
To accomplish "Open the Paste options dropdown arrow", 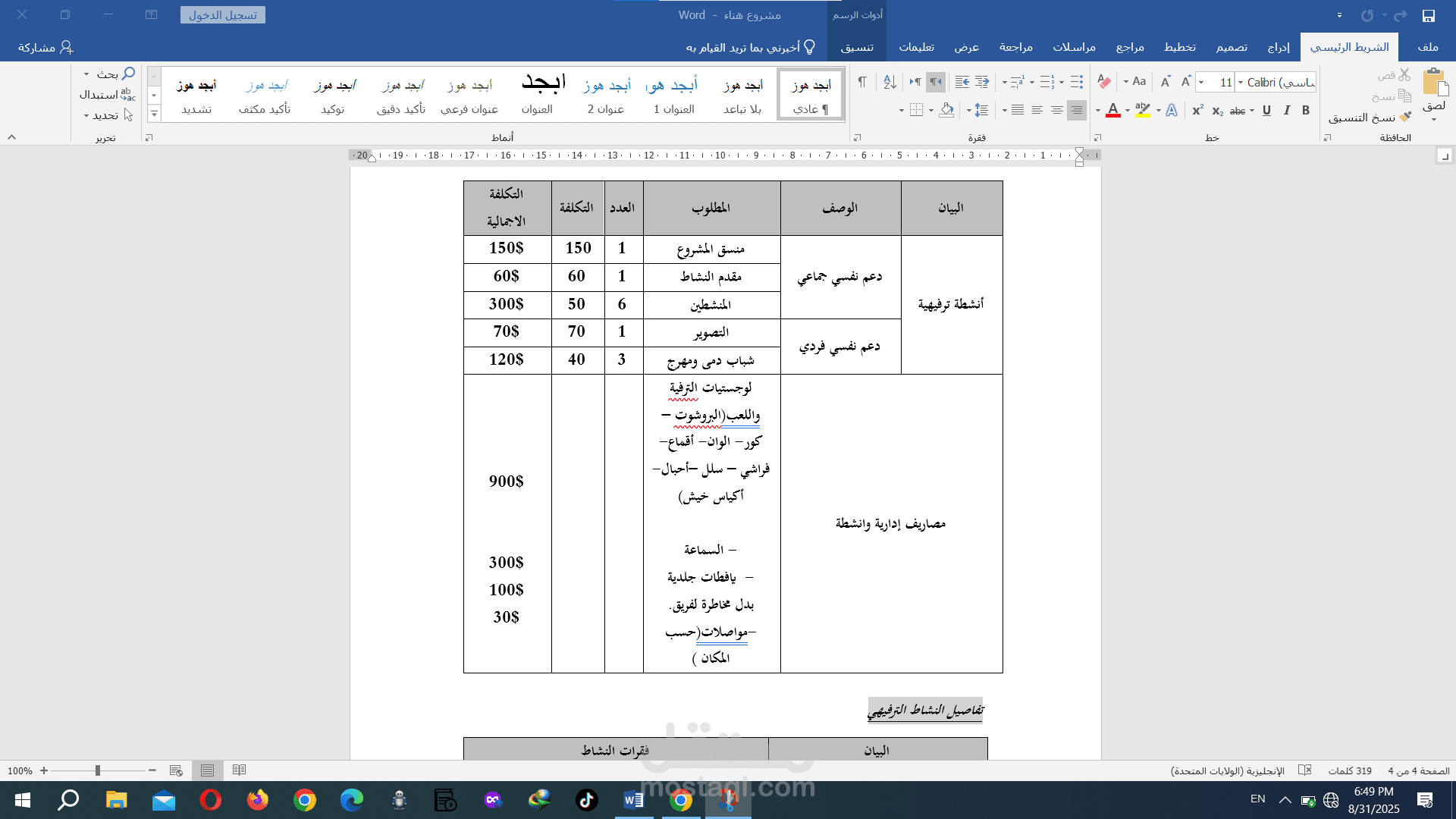I will [x=1434, y=119].
